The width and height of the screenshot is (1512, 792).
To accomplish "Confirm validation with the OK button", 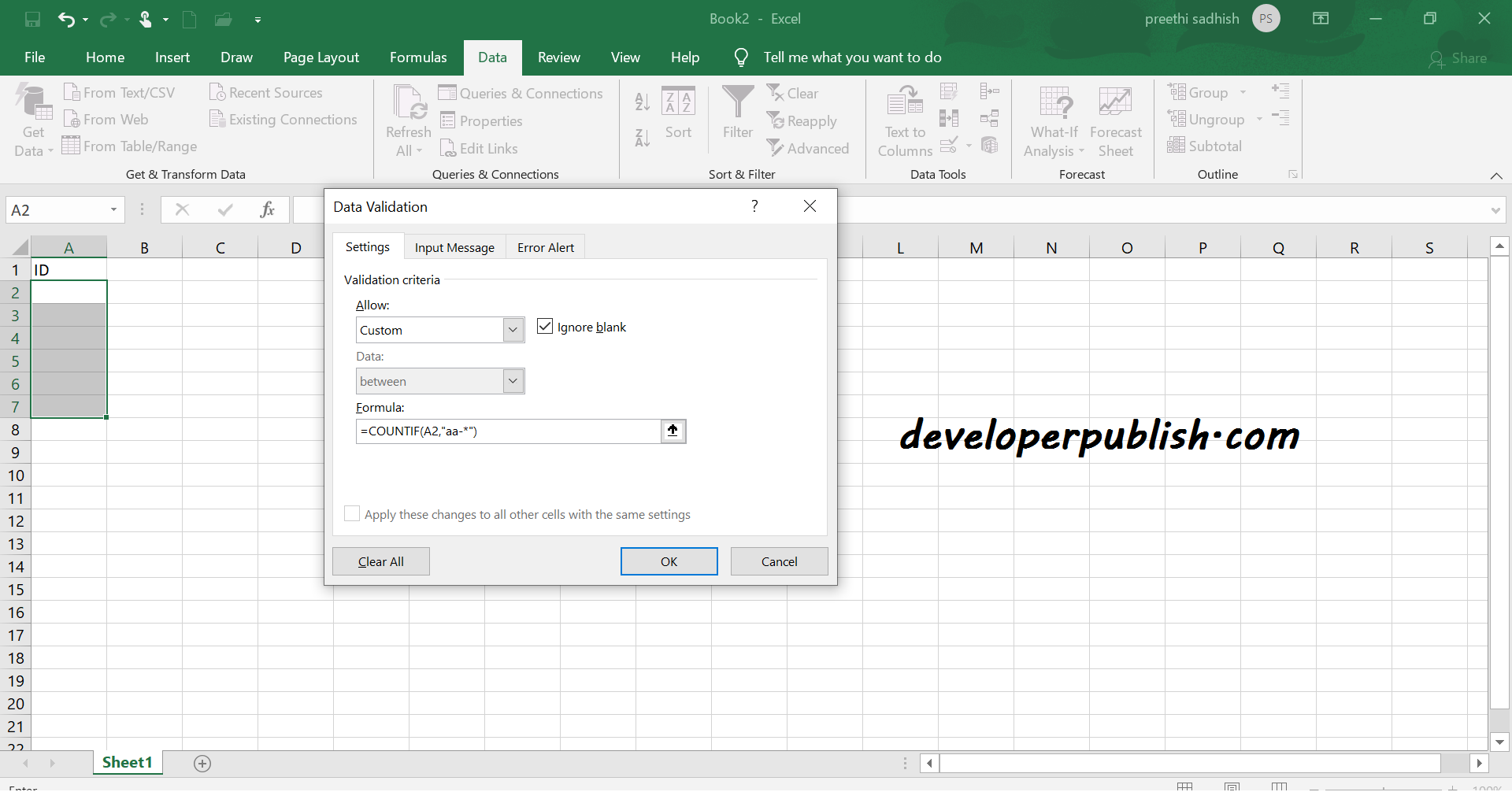I will (x=669, y=561).
